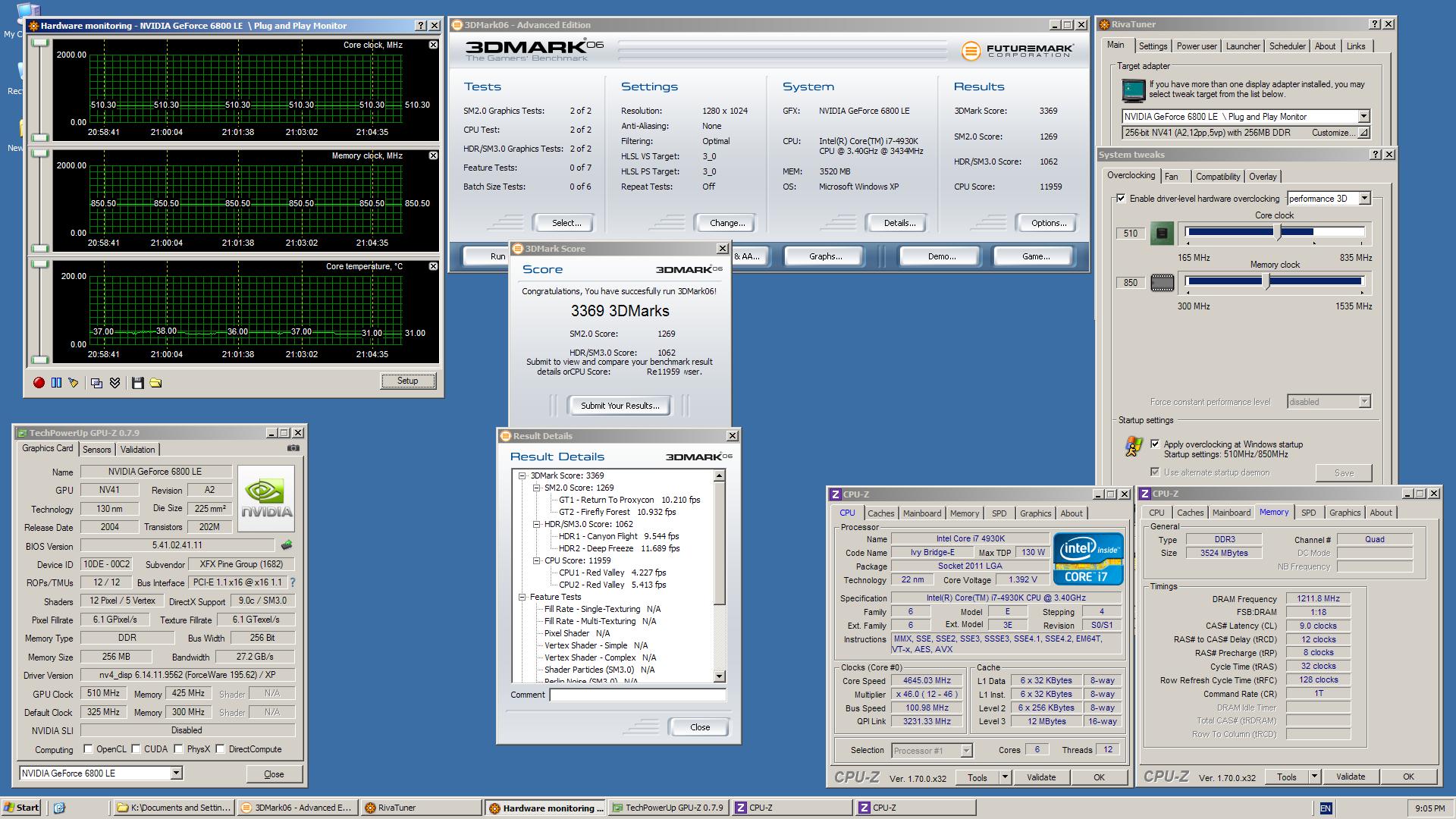Collapse the Feature Tests tree node
This screenshot has width=1456, height=819.
[x=522, y=597]
